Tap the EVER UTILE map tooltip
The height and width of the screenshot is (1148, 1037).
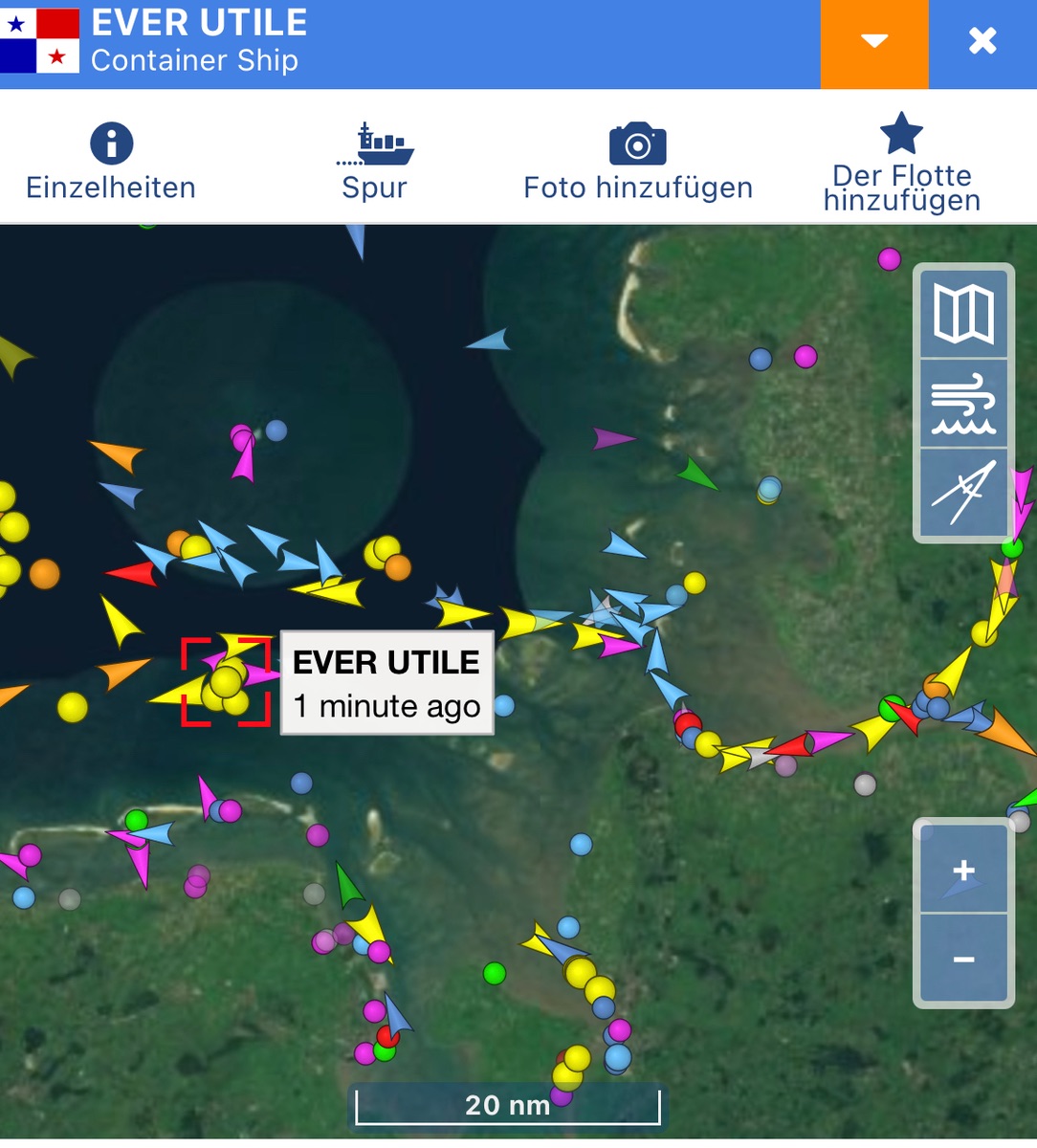[x=386, y=683]
